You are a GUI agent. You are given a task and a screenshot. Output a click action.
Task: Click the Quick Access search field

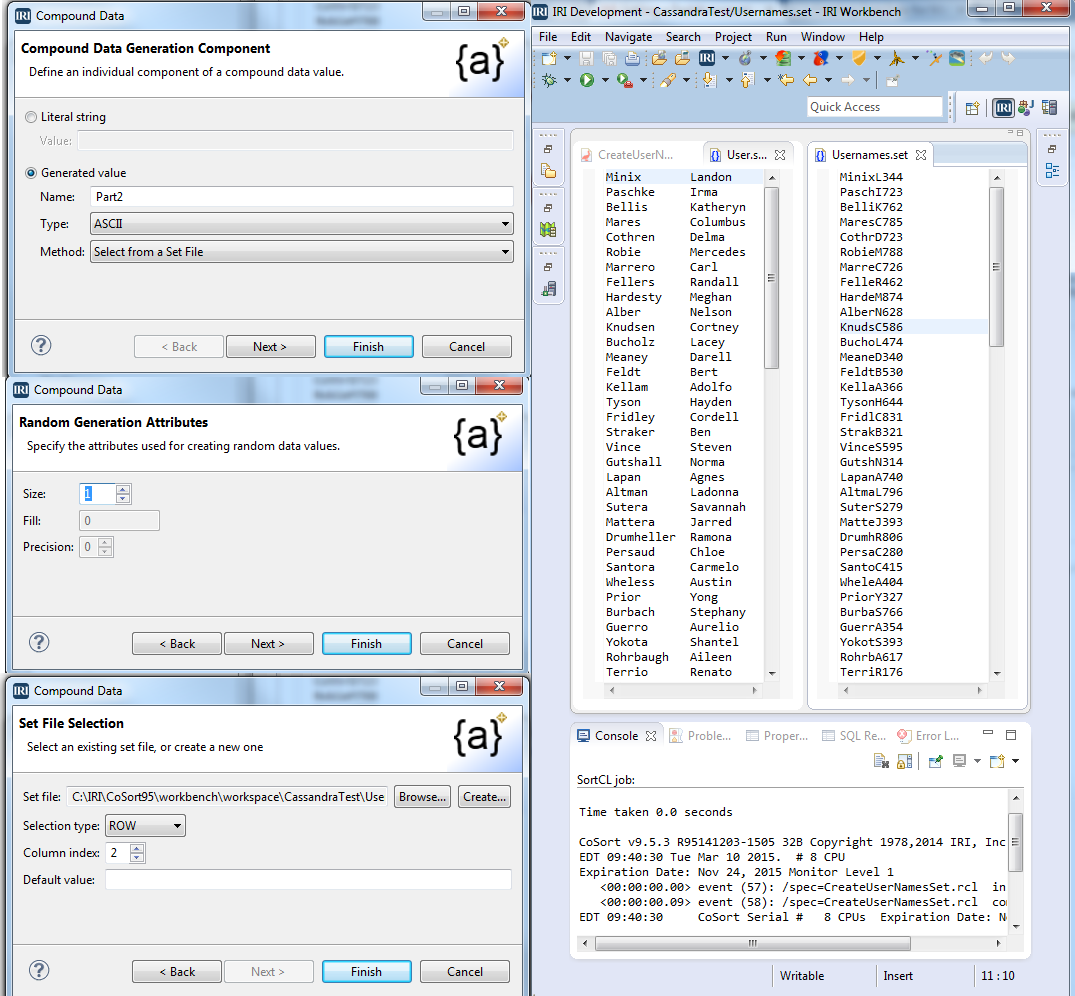[875, 107]
